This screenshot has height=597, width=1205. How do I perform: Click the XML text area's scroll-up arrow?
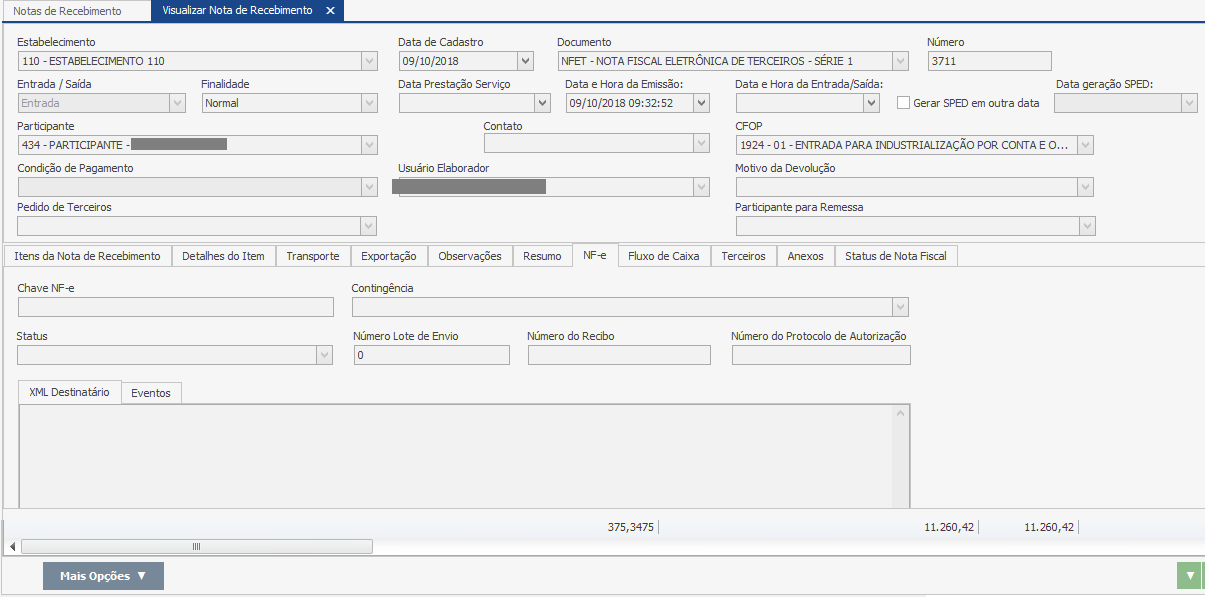[900, 413]
